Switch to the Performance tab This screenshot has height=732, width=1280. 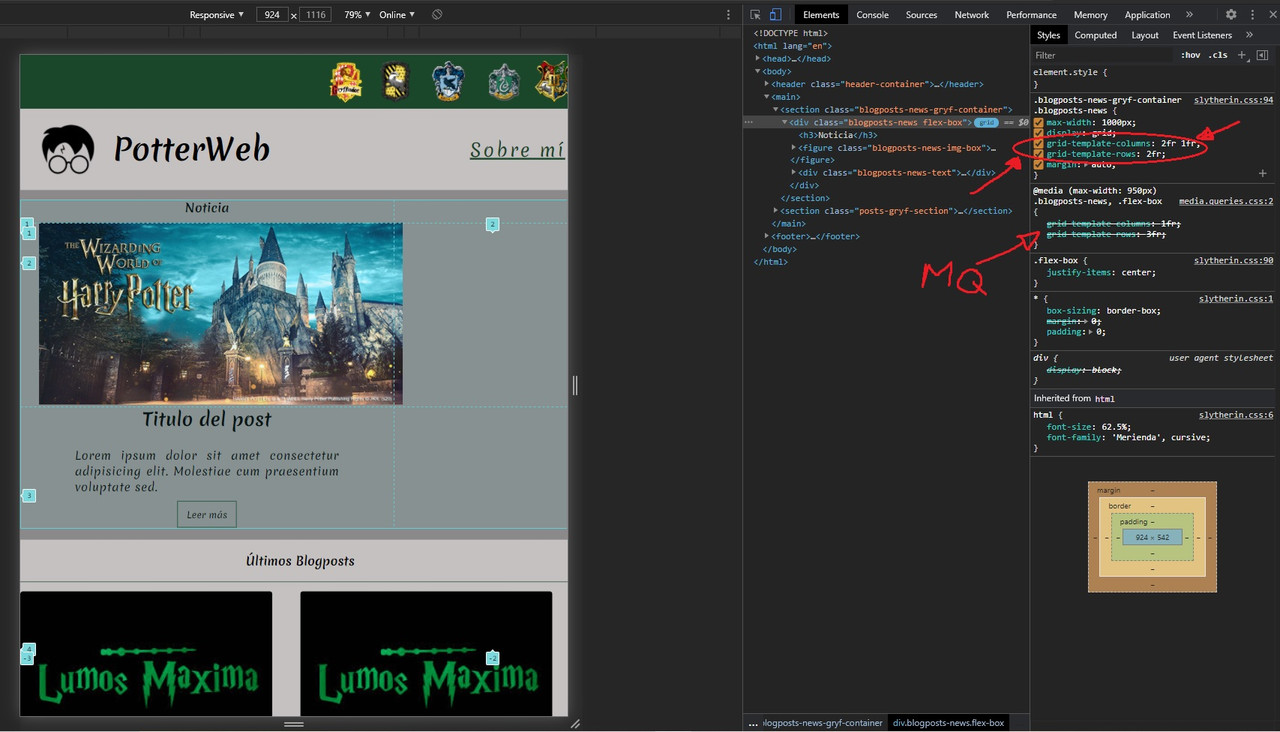coord(1031,15)
